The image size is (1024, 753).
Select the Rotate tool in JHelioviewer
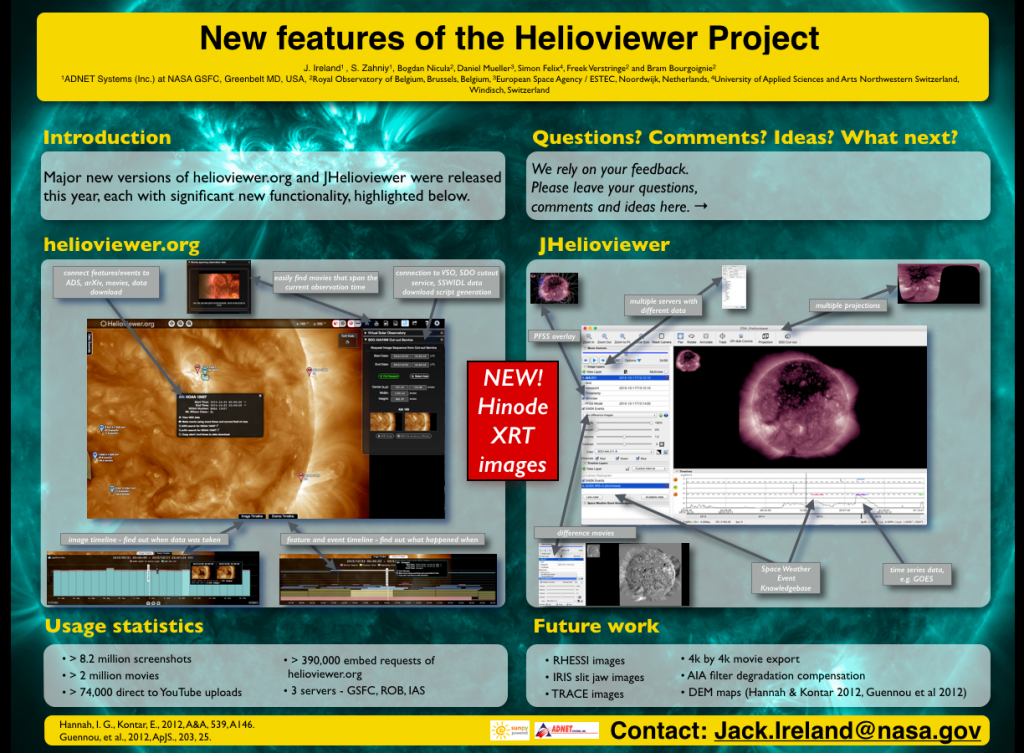[x=691, y=336]
